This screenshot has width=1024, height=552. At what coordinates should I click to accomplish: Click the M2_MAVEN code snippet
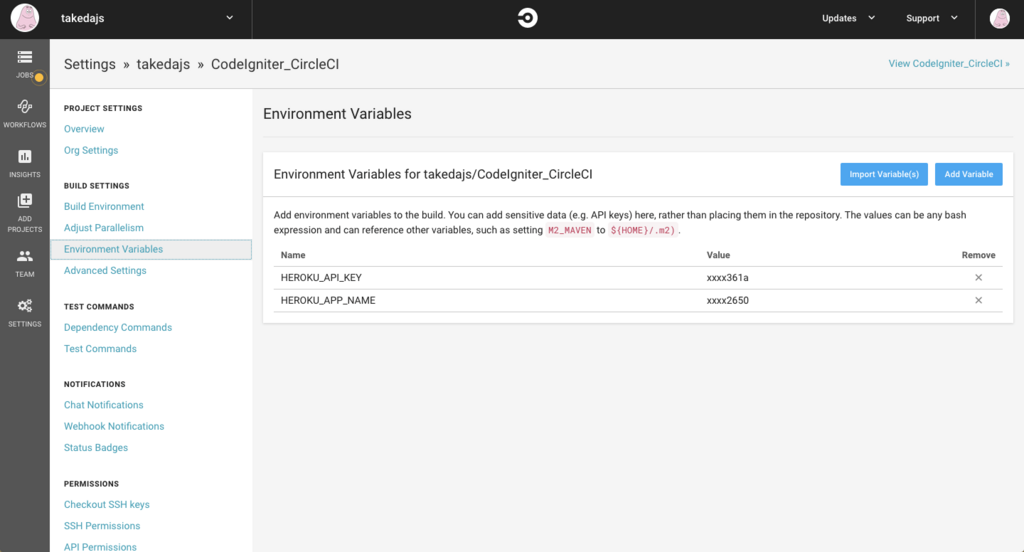(x=569, y=230)
